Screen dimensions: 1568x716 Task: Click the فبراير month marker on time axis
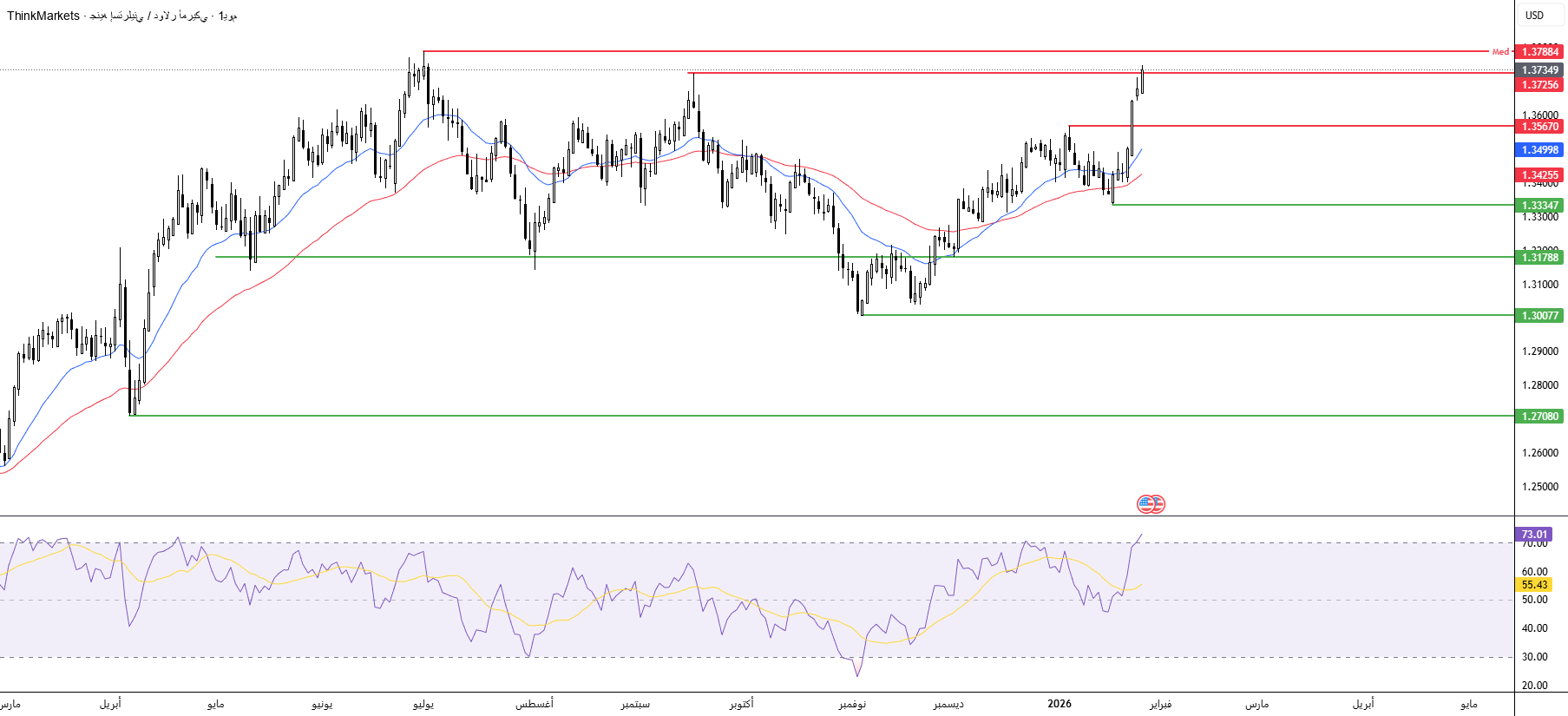click(1160, 704)
